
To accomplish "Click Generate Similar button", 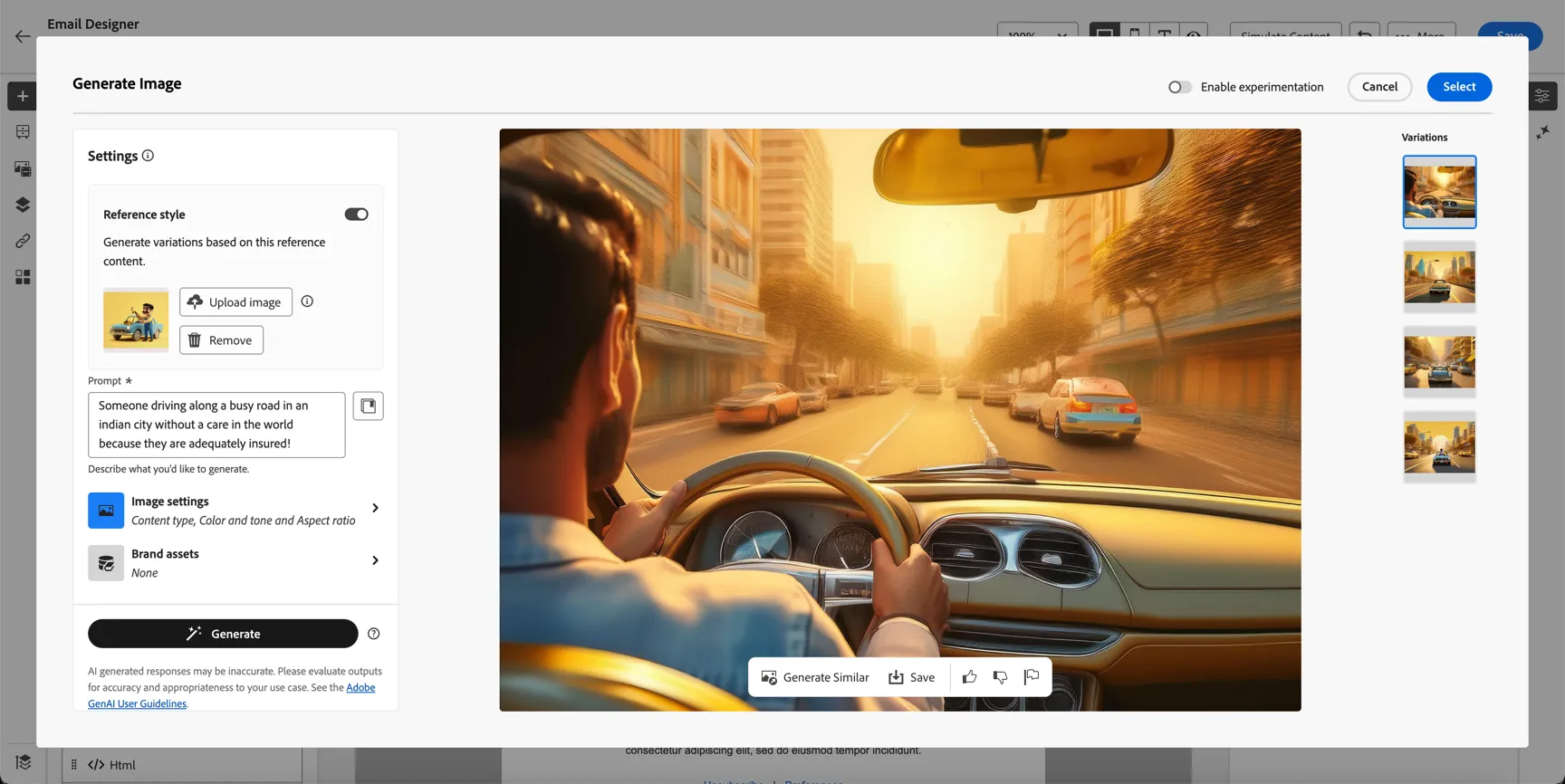I will pyautogui.click(x=815, y=677).
